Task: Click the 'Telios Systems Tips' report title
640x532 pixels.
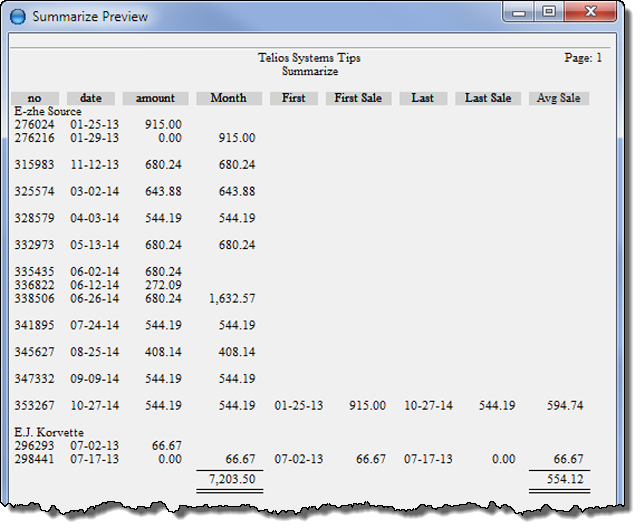Action: (x=309, y=58)
